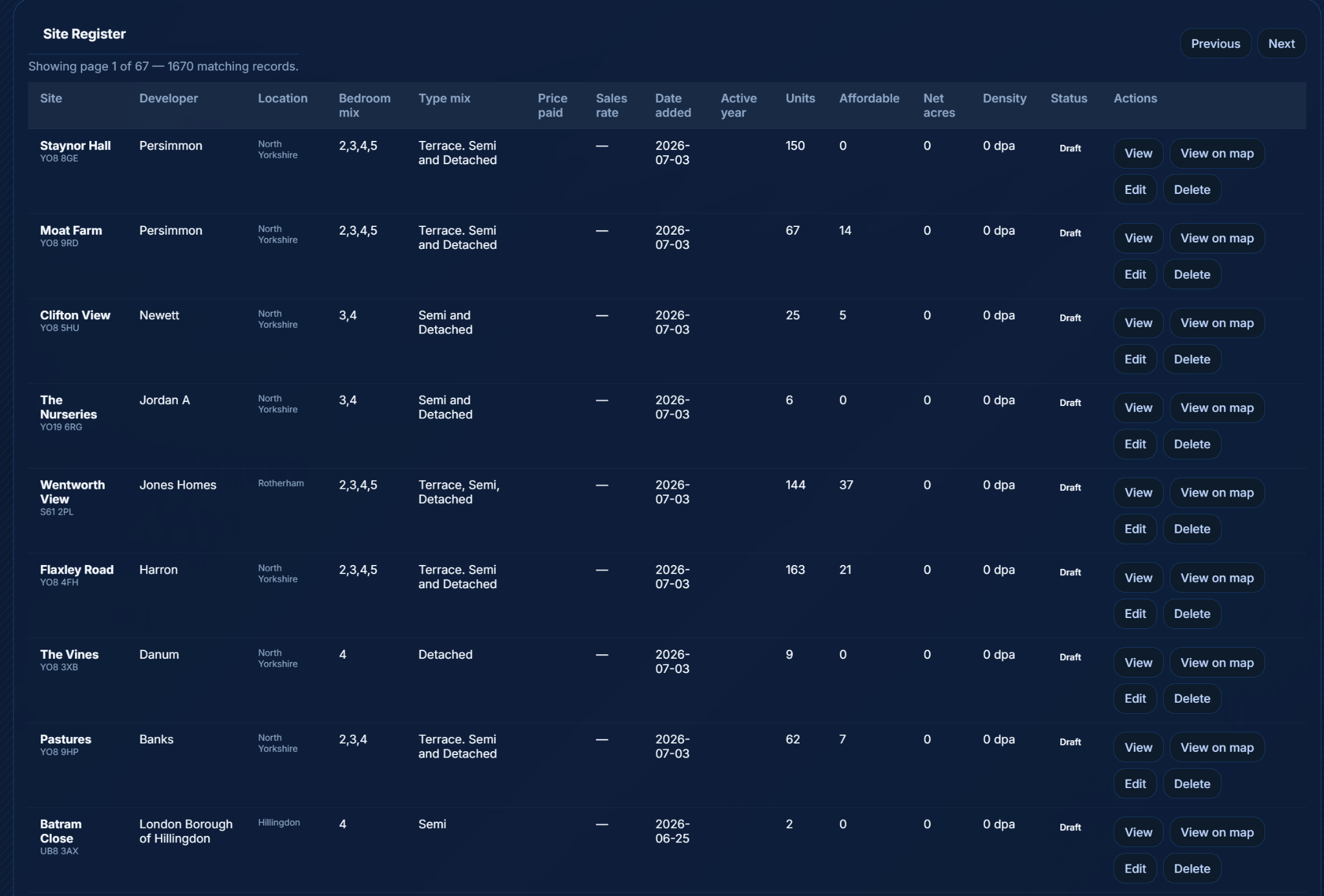Image resolution: width=1324 pixels, height=896 pixels.
Task: Click the Site column header
Action: click(x=51, y=98)
